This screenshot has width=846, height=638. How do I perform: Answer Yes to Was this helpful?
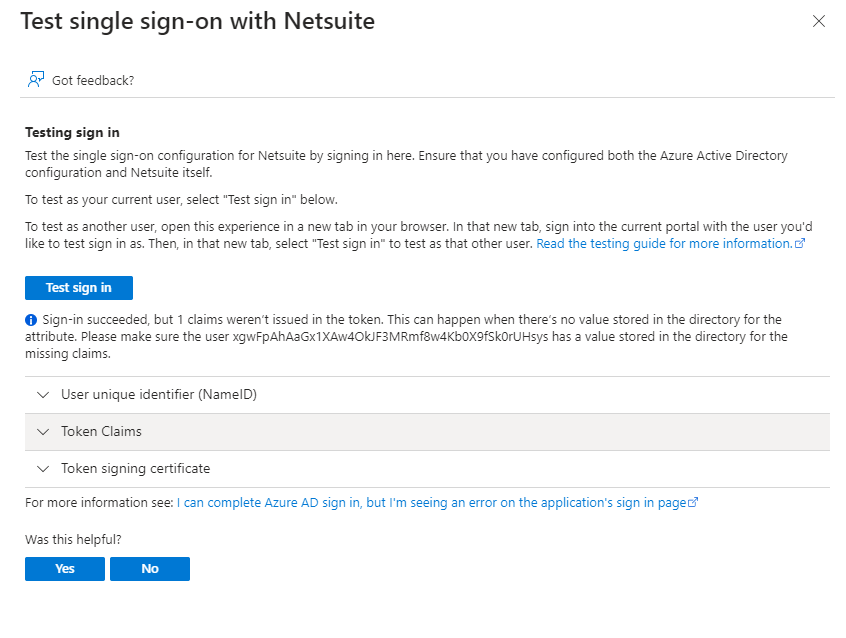coord(65,569)
